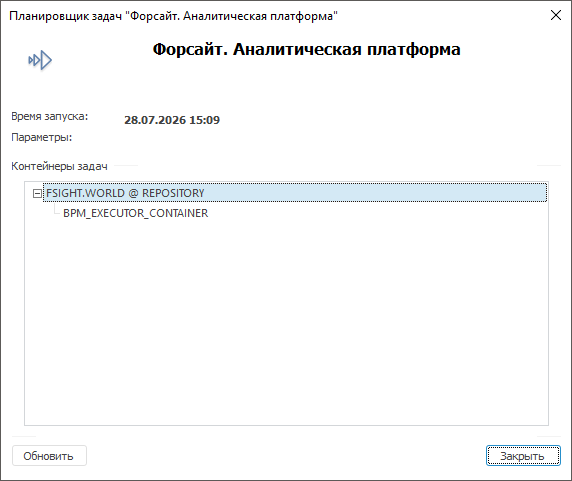Select the FSIGHT.WORLD @ REPOSITORY item
Screen dimensions: 572x481
pyautogui.click(x=125, y=193)
